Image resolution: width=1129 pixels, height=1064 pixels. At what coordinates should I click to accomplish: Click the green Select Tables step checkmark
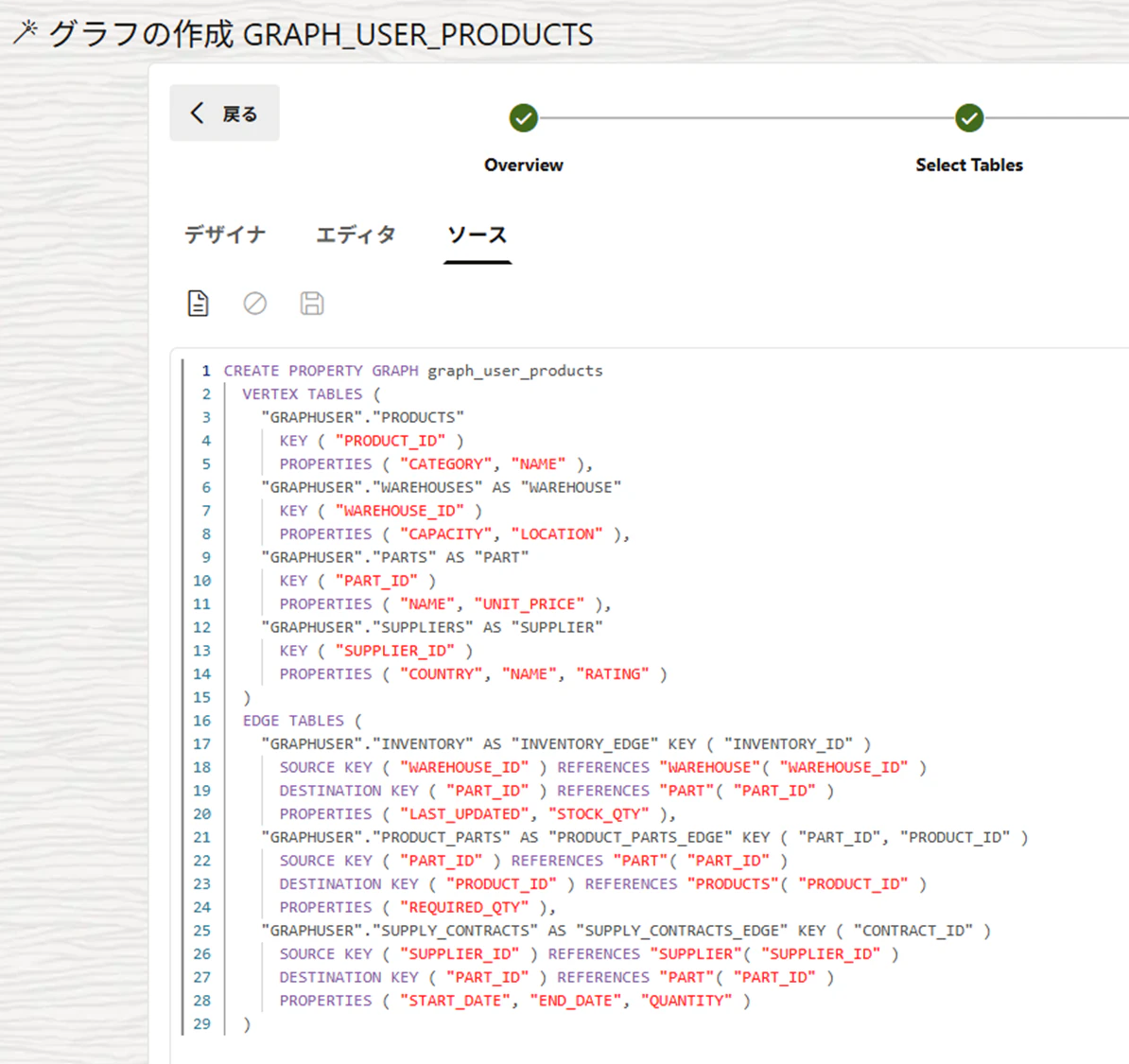coord(969,118)
